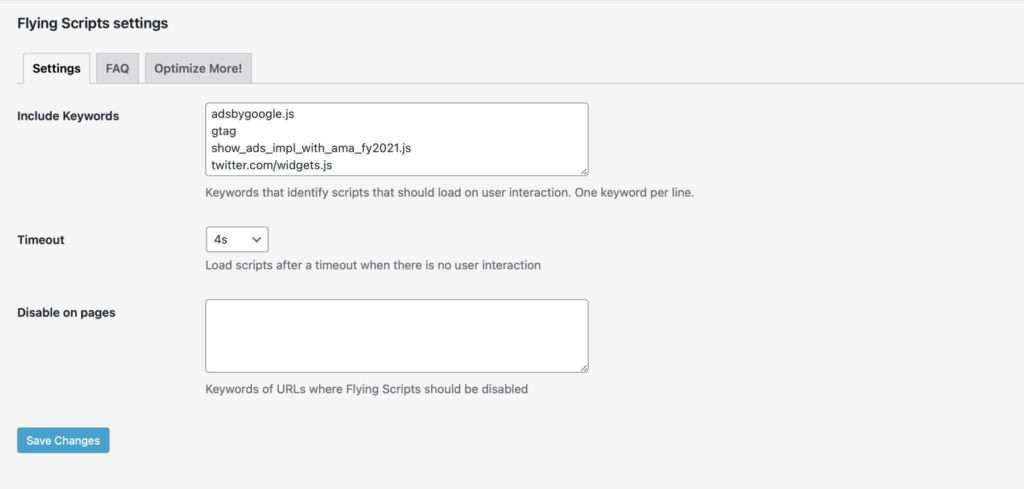Click the timeout help text about user interaction
Viewport: 1024px width, 489px height.
tap(373, 265)
